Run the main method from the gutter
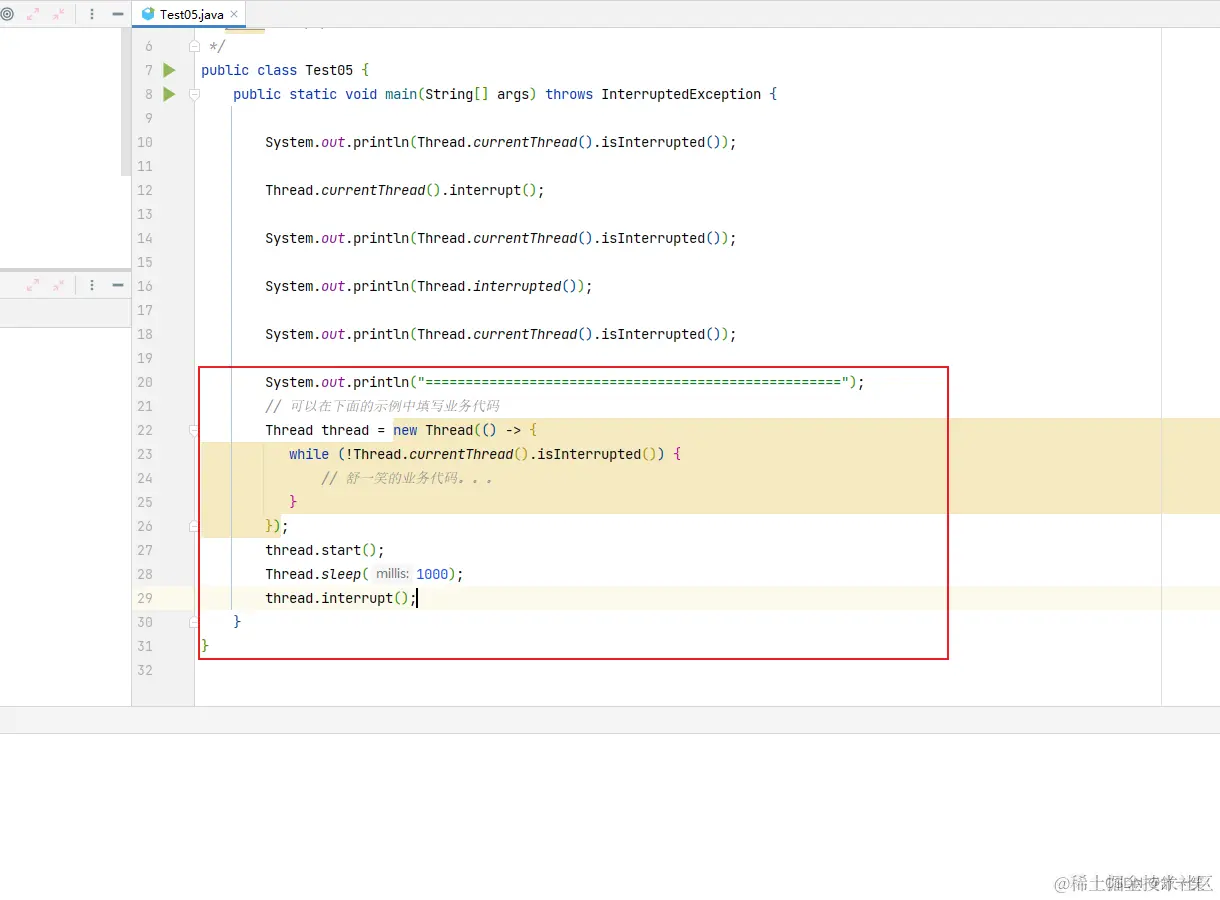 (x=169, y=94)
